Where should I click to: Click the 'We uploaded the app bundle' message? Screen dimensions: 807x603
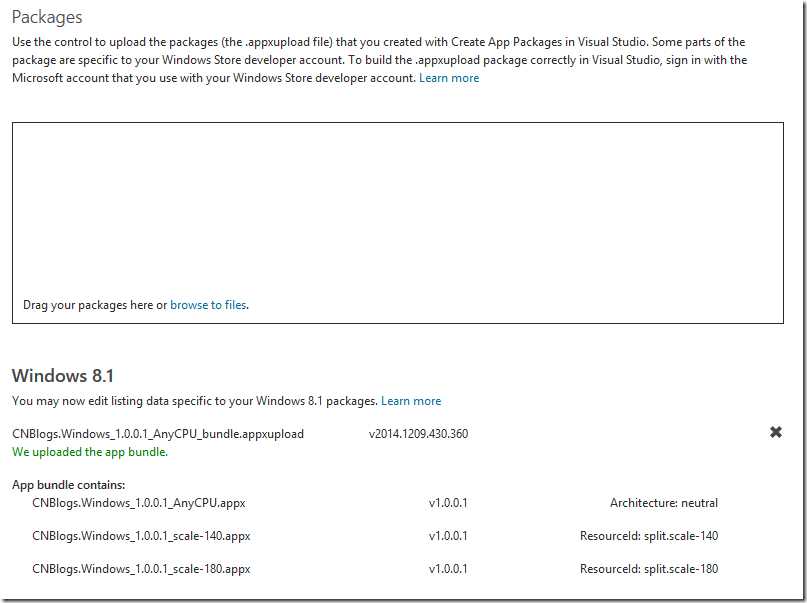(x=90, y=452)
